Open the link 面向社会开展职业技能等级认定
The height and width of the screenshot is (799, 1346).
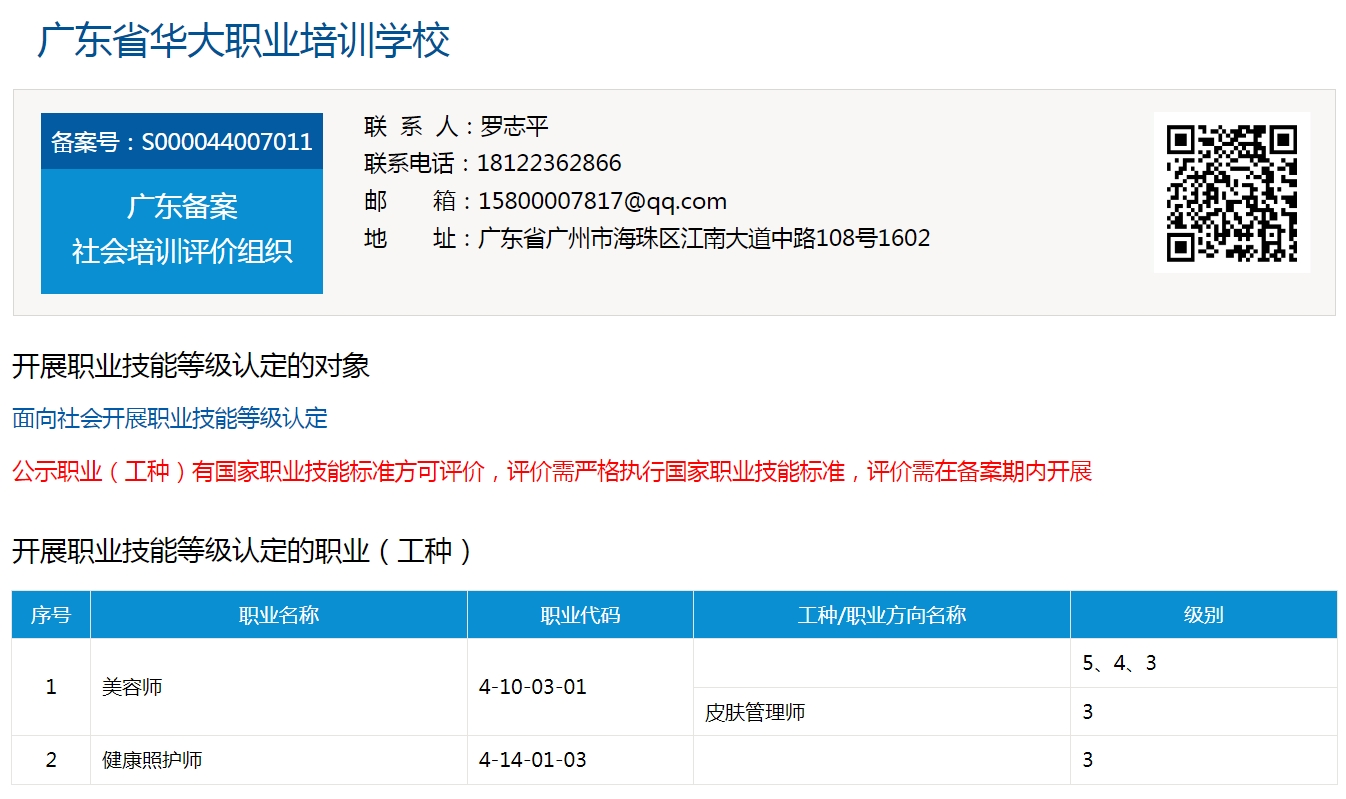coord(167,419)
